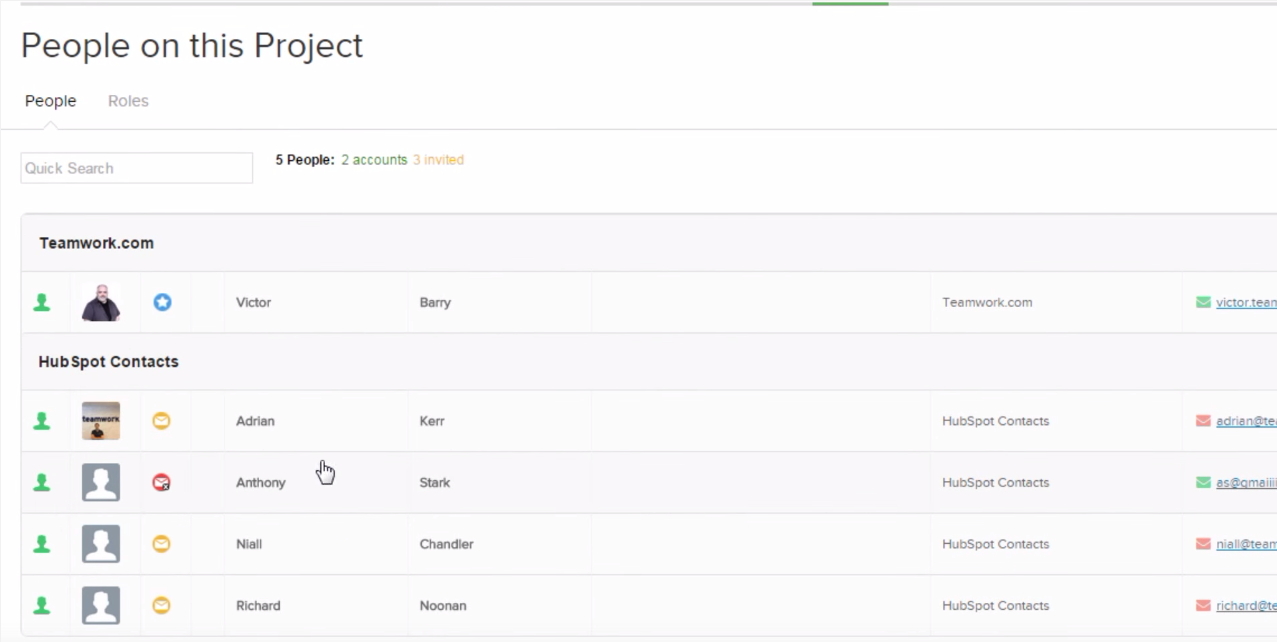This screenshot has width=1277, height=642.
Task: Filter by the '3 invited' link
Action: (x=438, y=160)
